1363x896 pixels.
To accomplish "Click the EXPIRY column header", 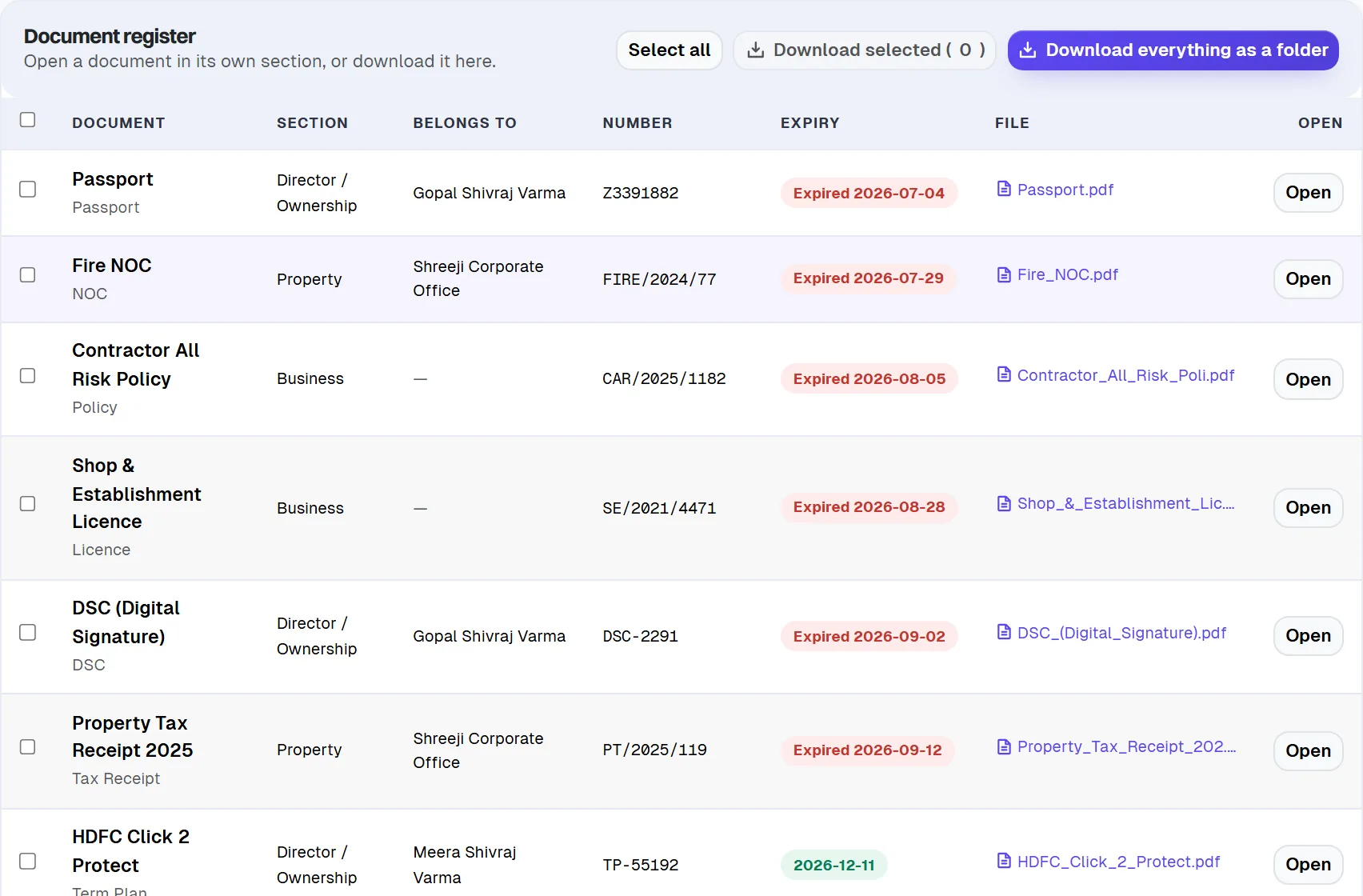I will tap(809, 123).
